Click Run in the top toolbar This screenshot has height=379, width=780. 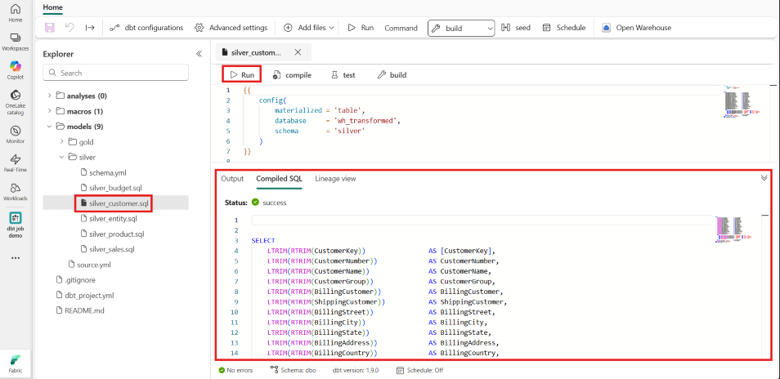pyautogui.click(x=360, y=27)
